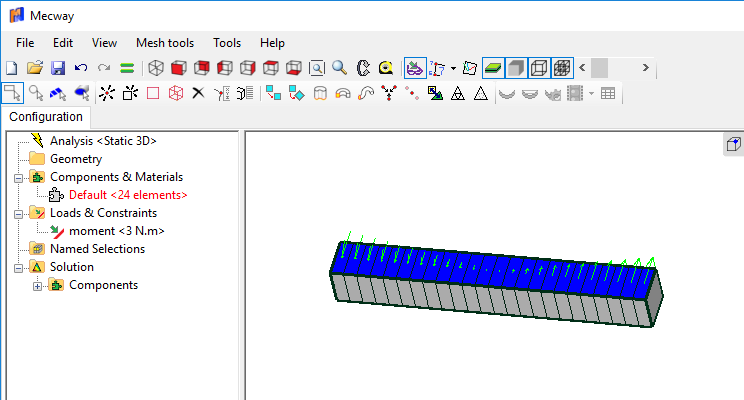Image resolution: width=744 pixels, height=400 pixels.
Task: Select the Configuration tab
Action: [x=46, y=117]
